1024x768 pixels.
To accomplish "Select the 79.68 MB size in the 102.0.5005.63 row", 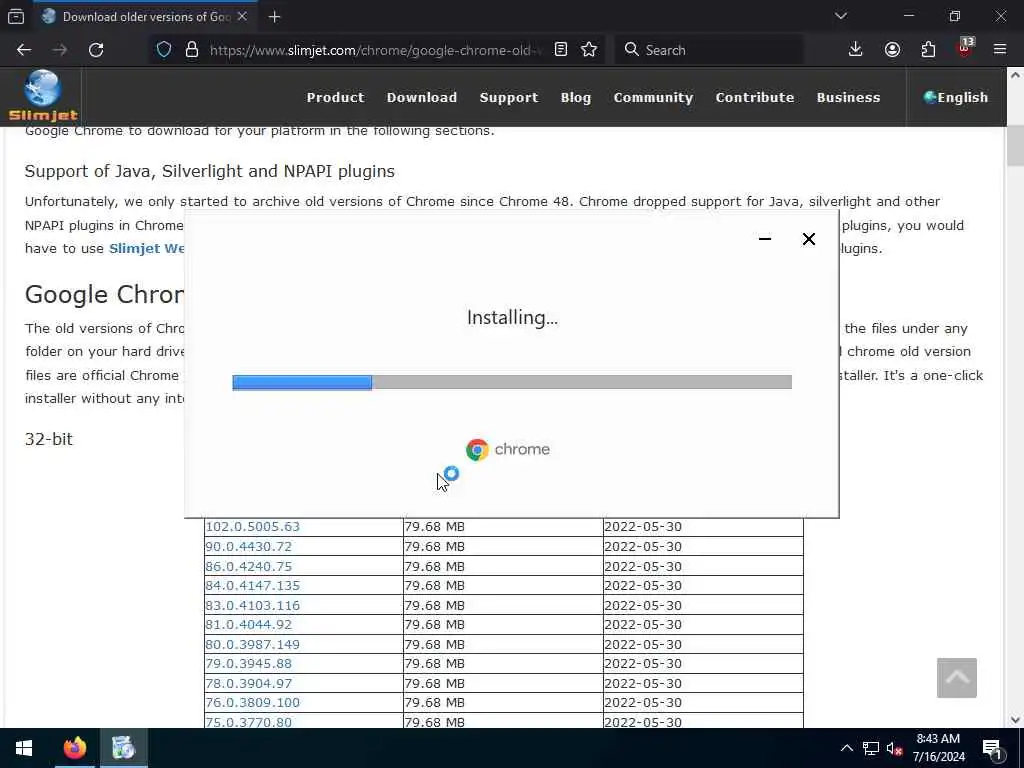I will [434, 526].
